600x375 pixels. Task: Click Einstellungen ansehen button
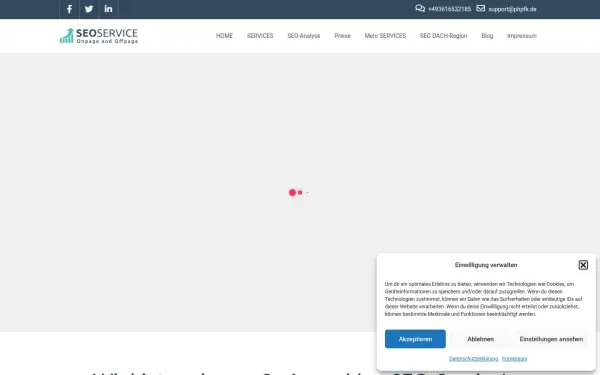551,339
